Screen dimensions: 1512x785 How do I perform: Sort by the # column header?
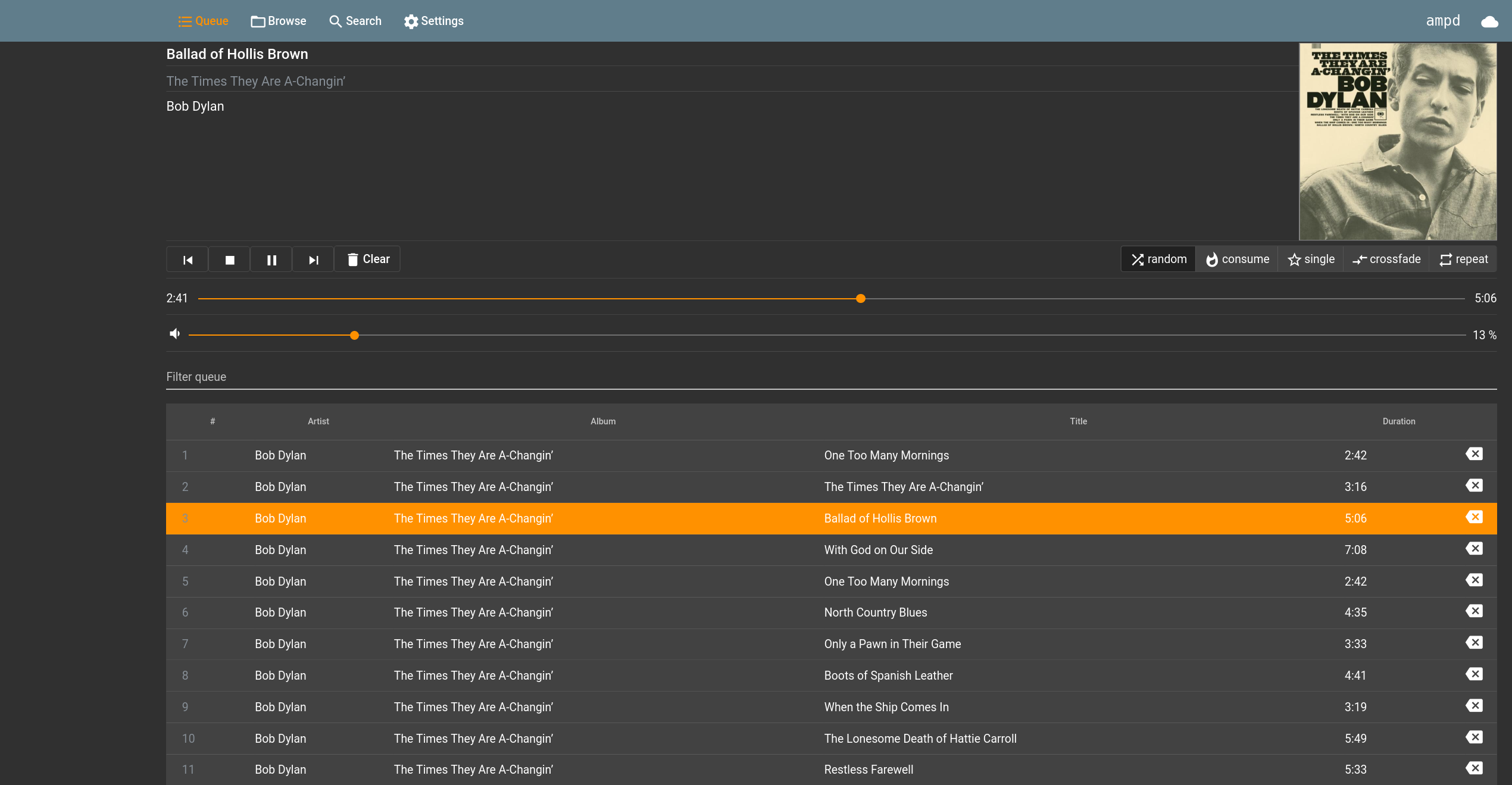213,421
